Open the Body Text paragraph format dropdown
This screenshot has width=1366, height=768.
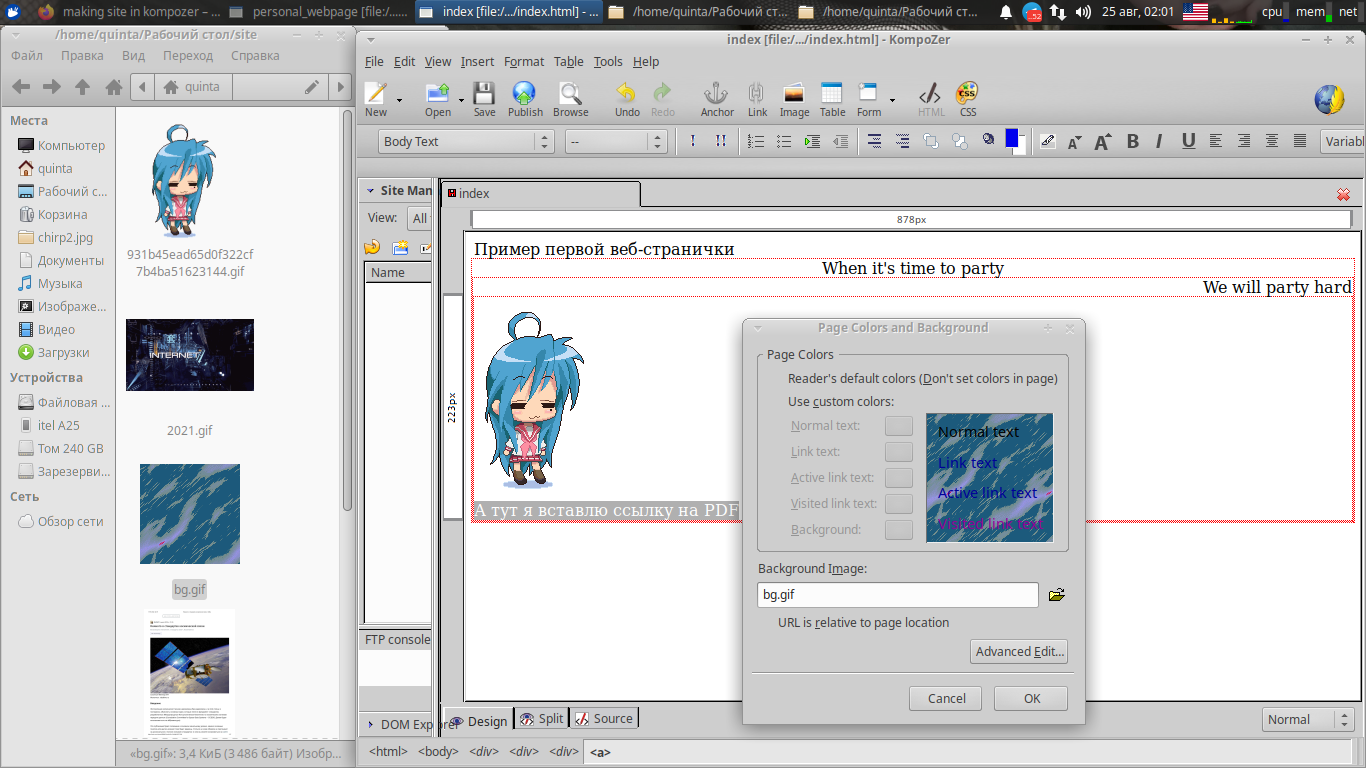point(467,142)
